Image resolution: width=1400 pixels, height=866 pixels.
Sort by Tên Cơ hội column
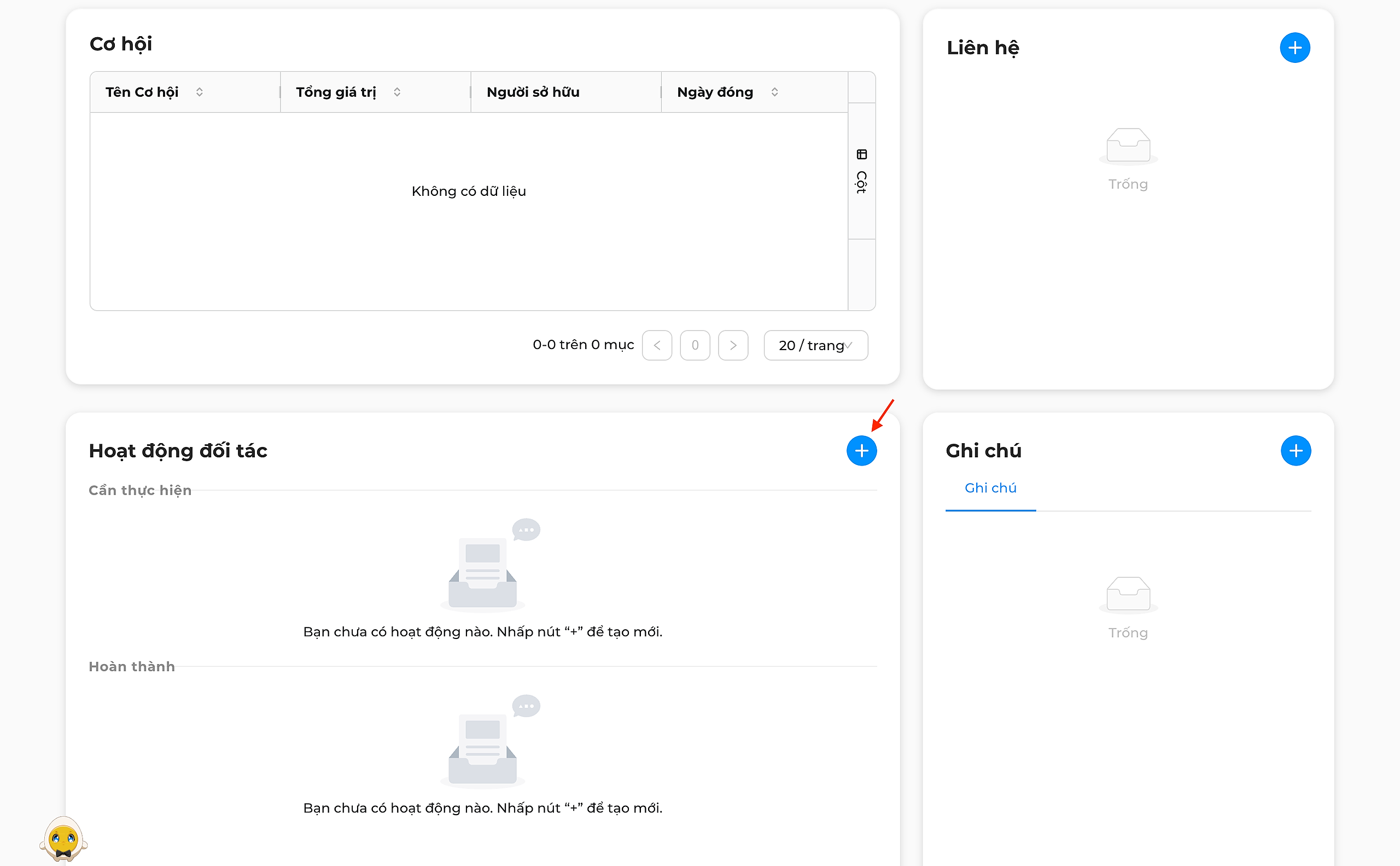[x=199, y=92]
